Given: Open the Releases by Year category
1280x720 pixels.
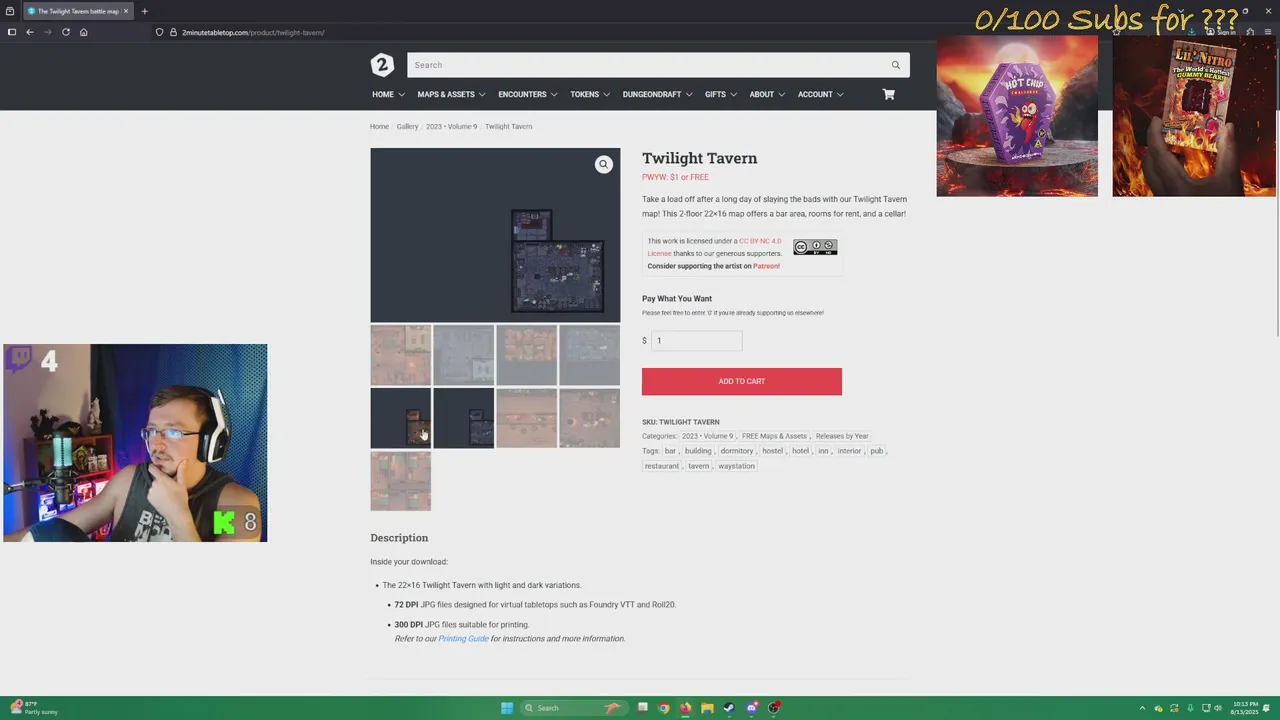Looking at the screenshot, I should coord(842,436).
